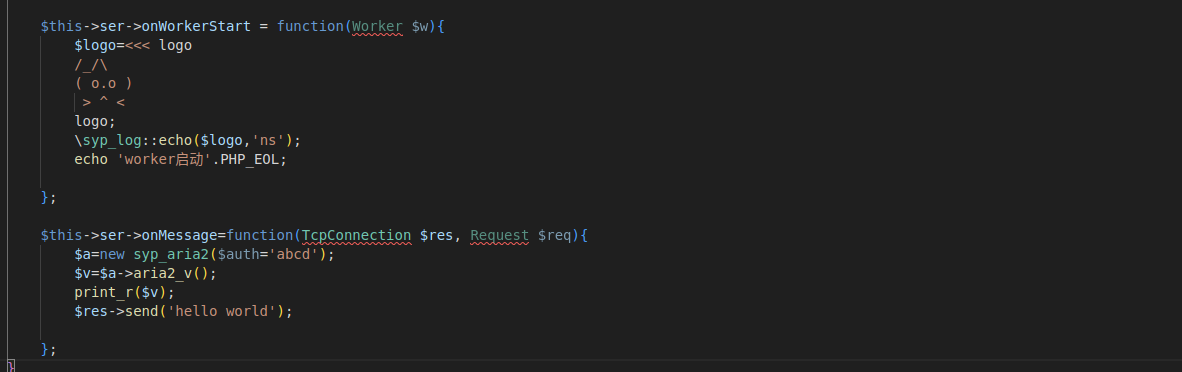The image size is (1182, 372).
Task: Click the 'hello world' string literal
Action: pos(225,311)
